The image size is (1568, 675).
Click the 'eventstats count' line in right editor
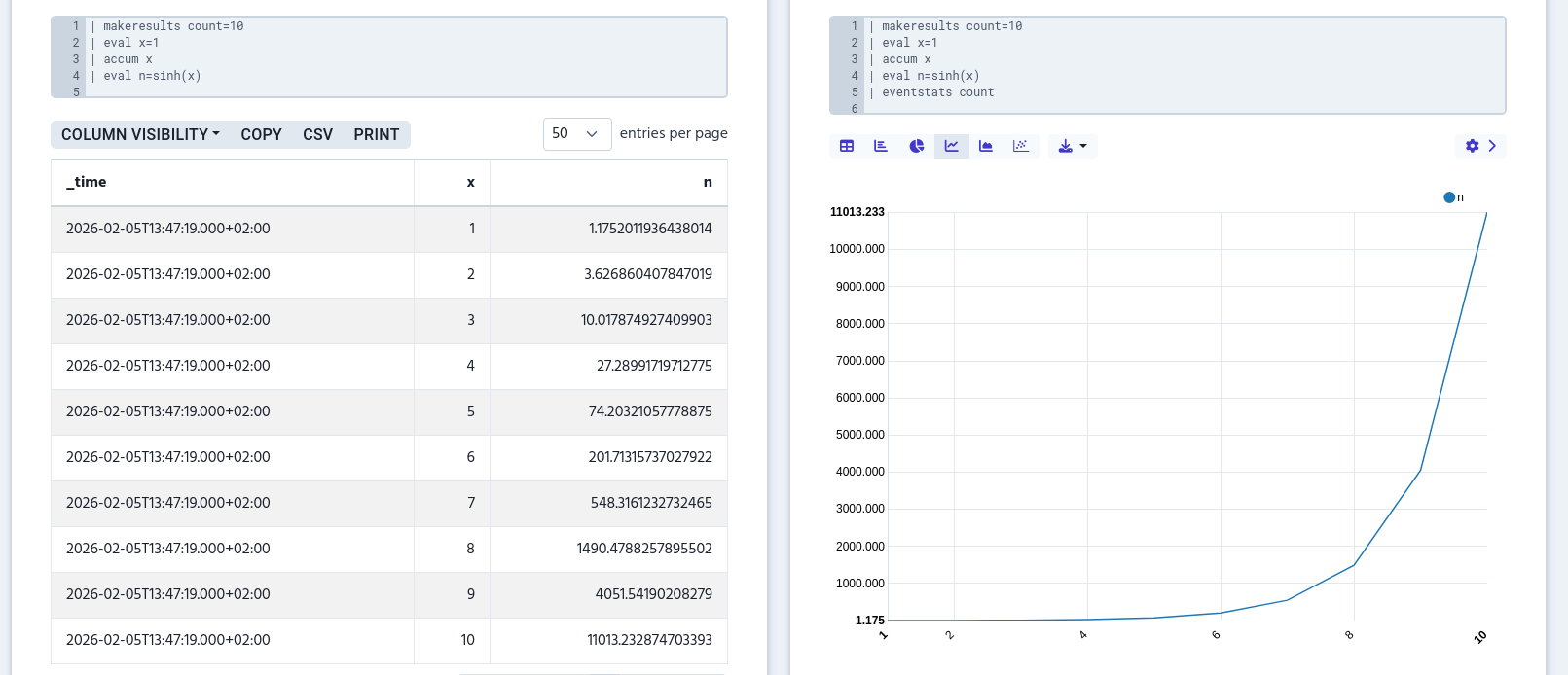[x=938, y=92]
